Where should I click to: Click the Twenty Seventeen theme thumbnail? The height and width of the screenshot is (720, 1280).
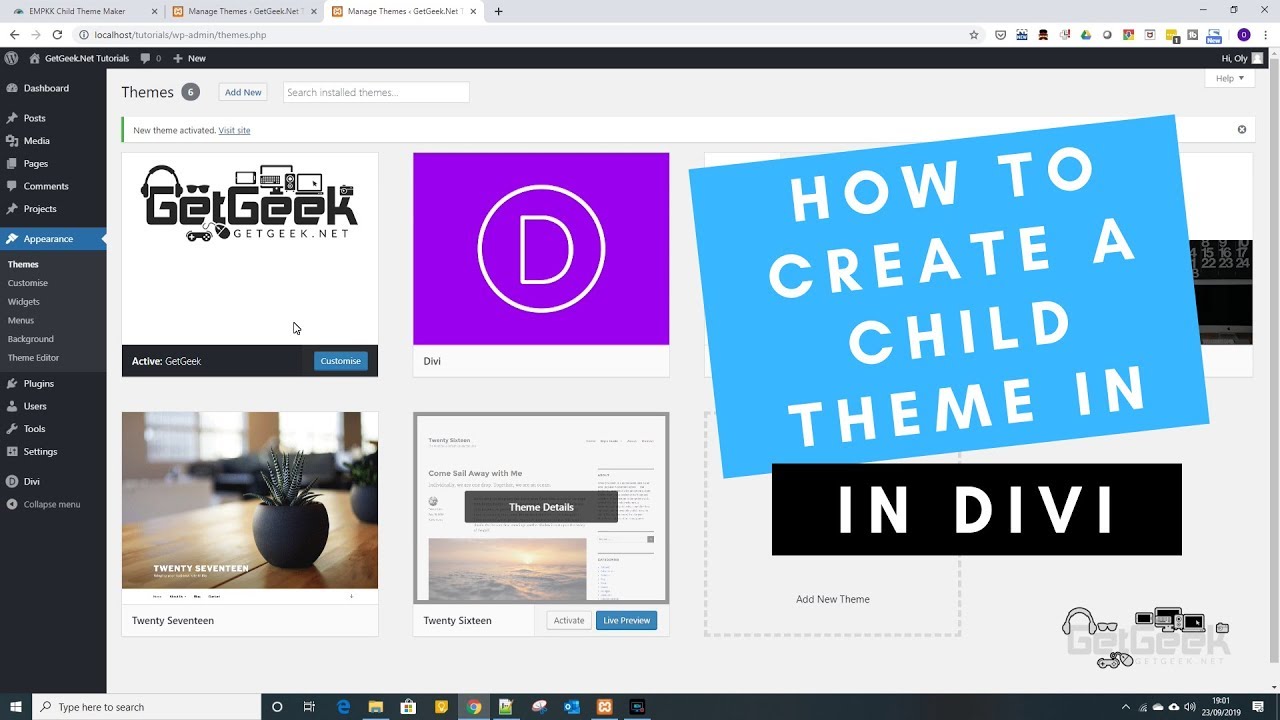(250, 508)
